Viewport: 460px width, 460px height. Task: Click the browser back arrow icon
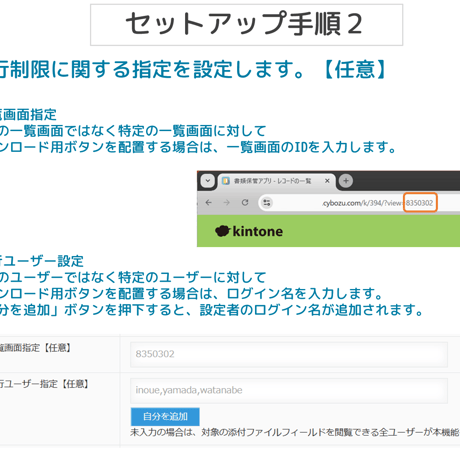[x=209, y=203]
